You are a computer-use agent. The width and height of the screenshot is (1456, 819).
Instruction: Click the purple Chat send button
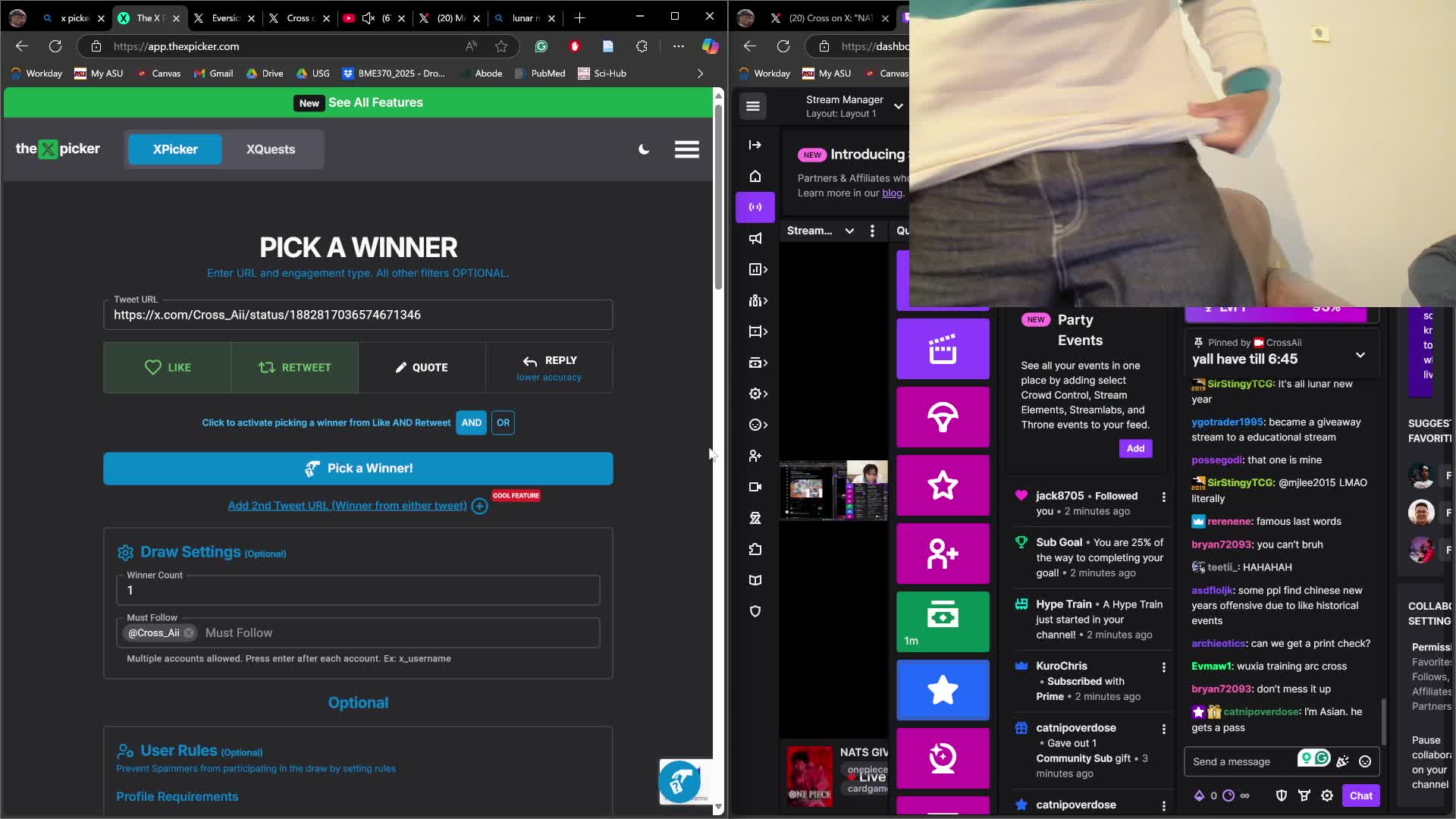pos(1360,795)
